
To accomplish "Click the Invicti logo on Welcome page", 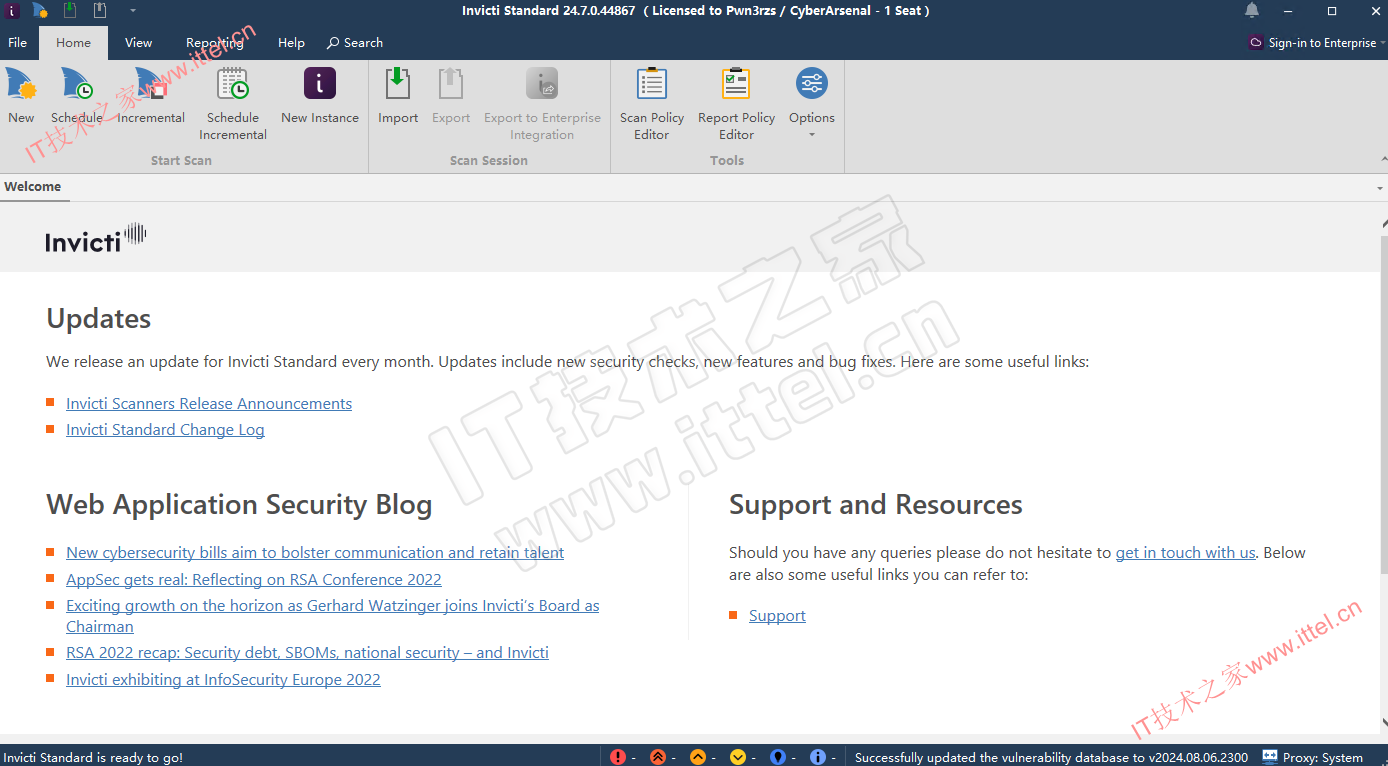I will (x=96, y=238).
